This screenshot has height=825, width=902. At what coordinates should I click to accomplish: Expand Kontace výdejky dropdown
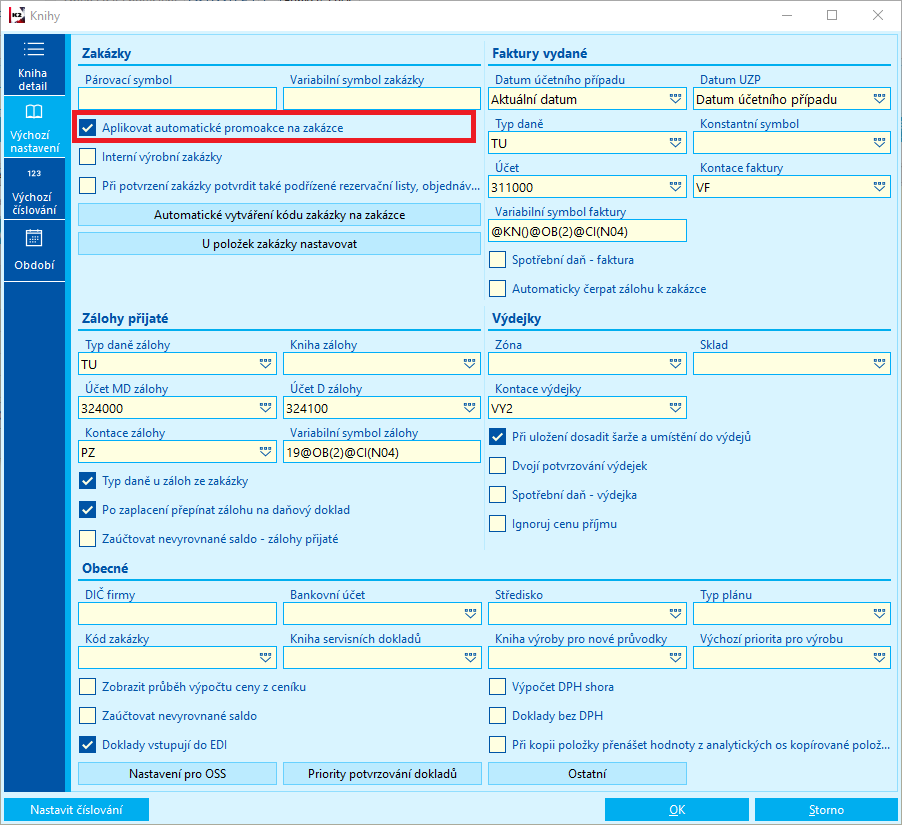675,408
